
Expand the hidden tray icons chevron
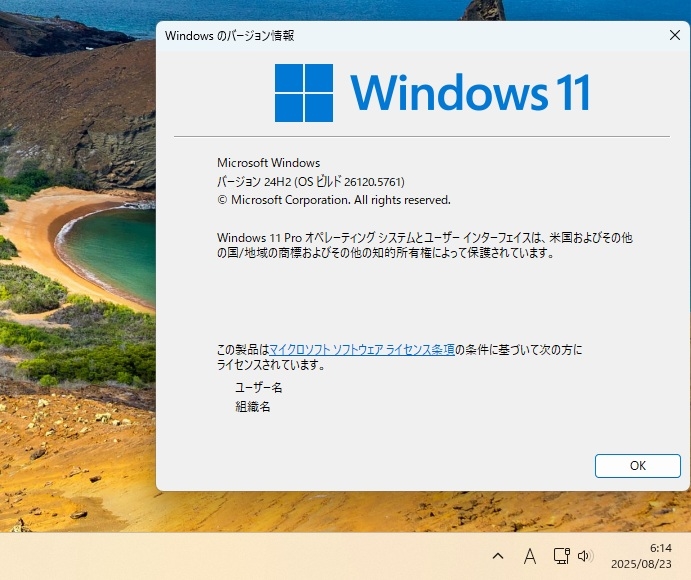[x=498, y=556]
